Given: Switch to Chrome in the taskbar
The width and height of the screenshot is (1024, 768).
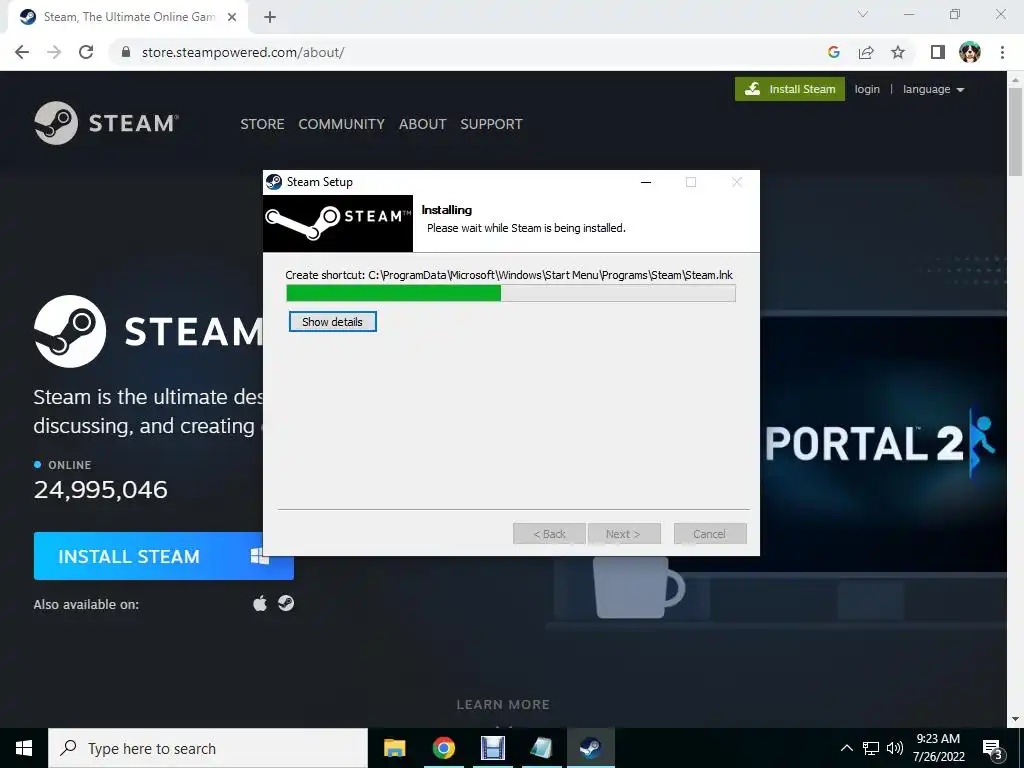Looking at the screenshot, I should 443,748.
